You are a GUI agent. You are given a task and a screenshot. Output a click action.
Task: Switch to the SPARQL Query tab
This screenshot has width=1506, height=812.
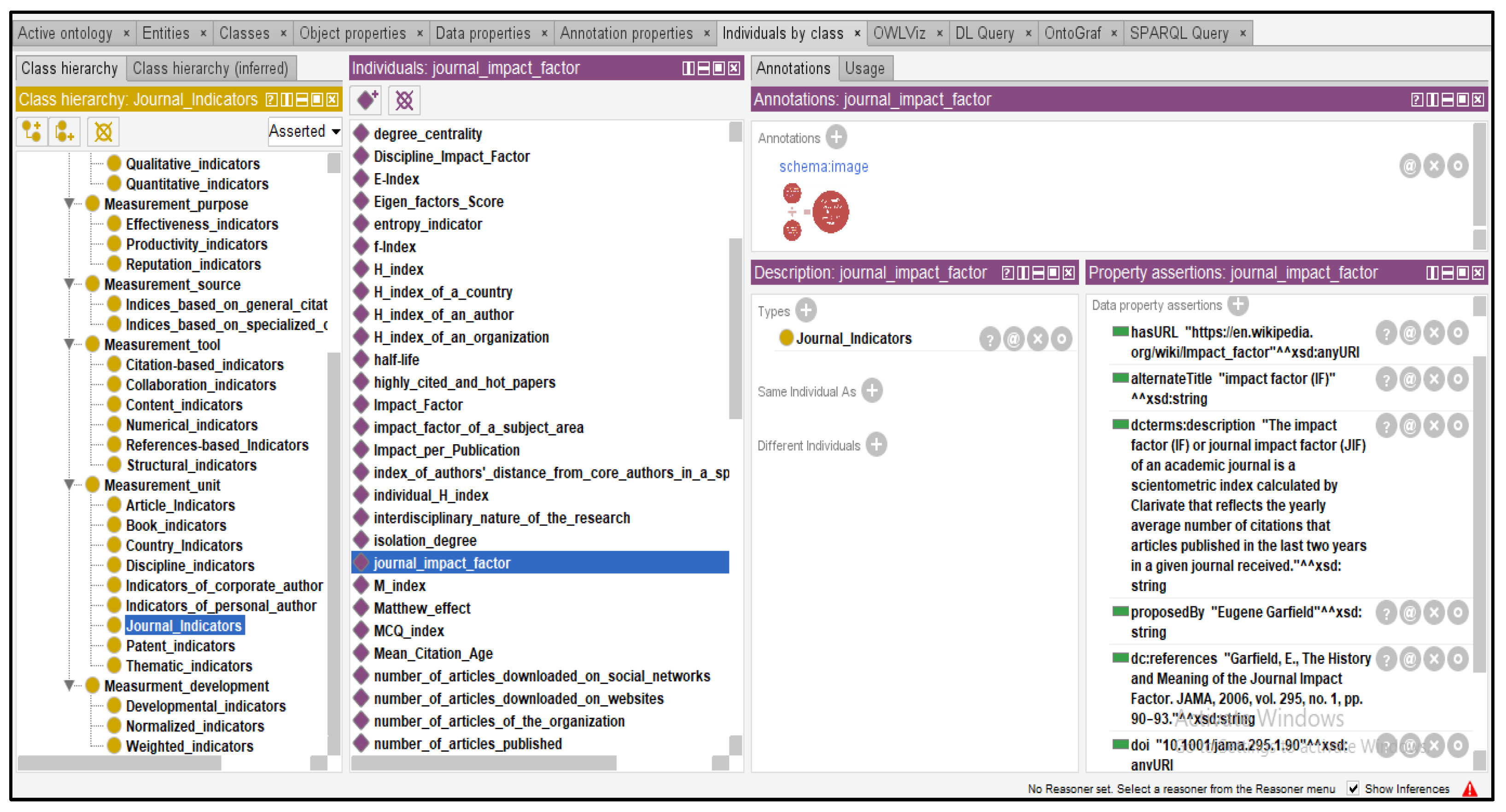pos(1179,33)
